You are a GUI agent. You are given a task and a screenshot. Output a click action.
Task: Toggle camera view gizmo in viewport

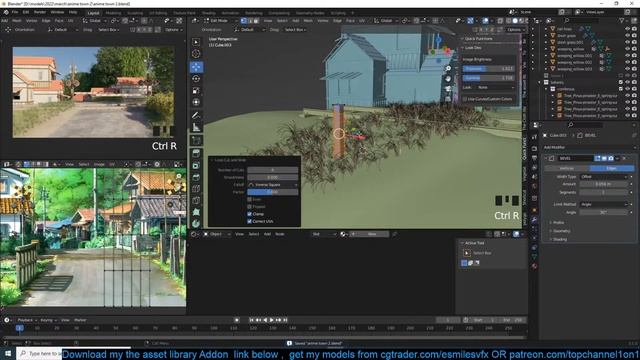coord(448,89)
